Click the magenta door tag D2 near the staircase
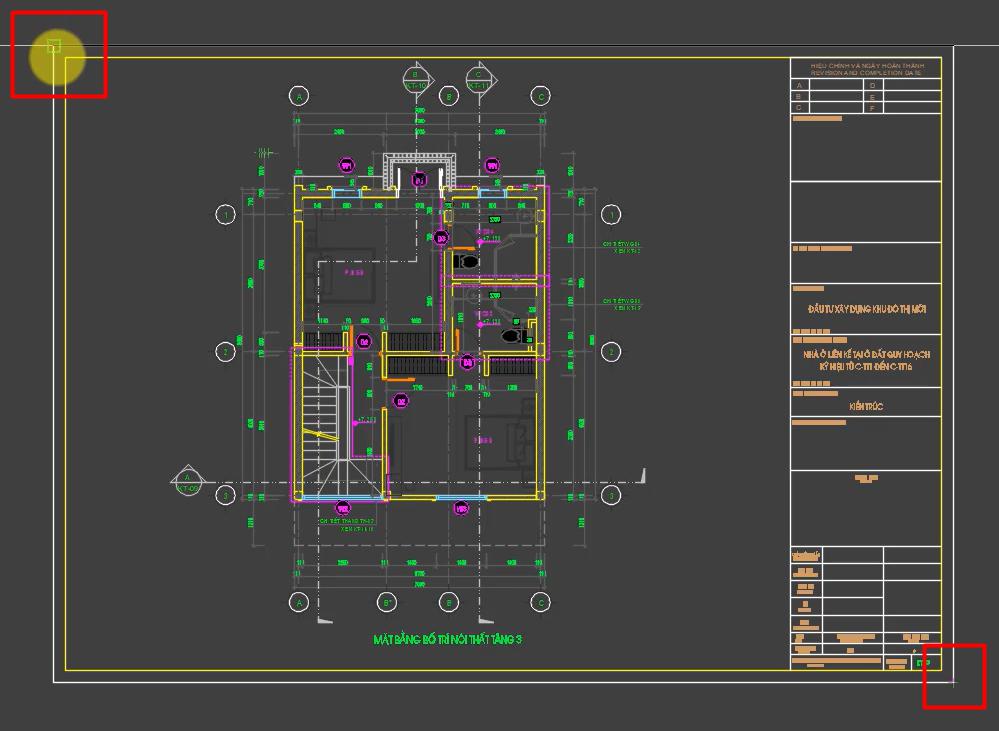The image size is (999, 731). (365, 341)
